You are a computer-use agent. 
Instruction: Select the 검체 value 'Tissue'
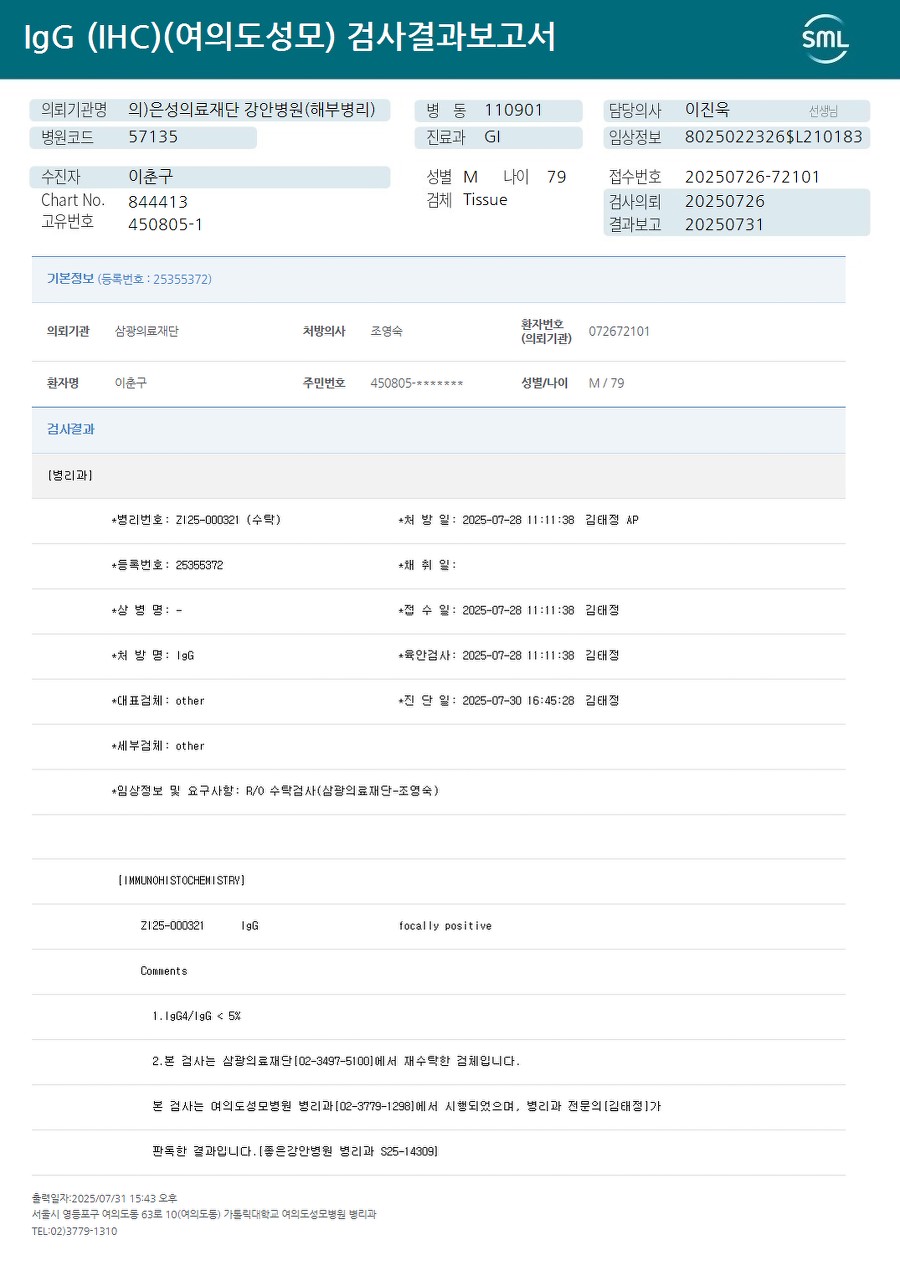pyautogui.click(x=485, y=200)
